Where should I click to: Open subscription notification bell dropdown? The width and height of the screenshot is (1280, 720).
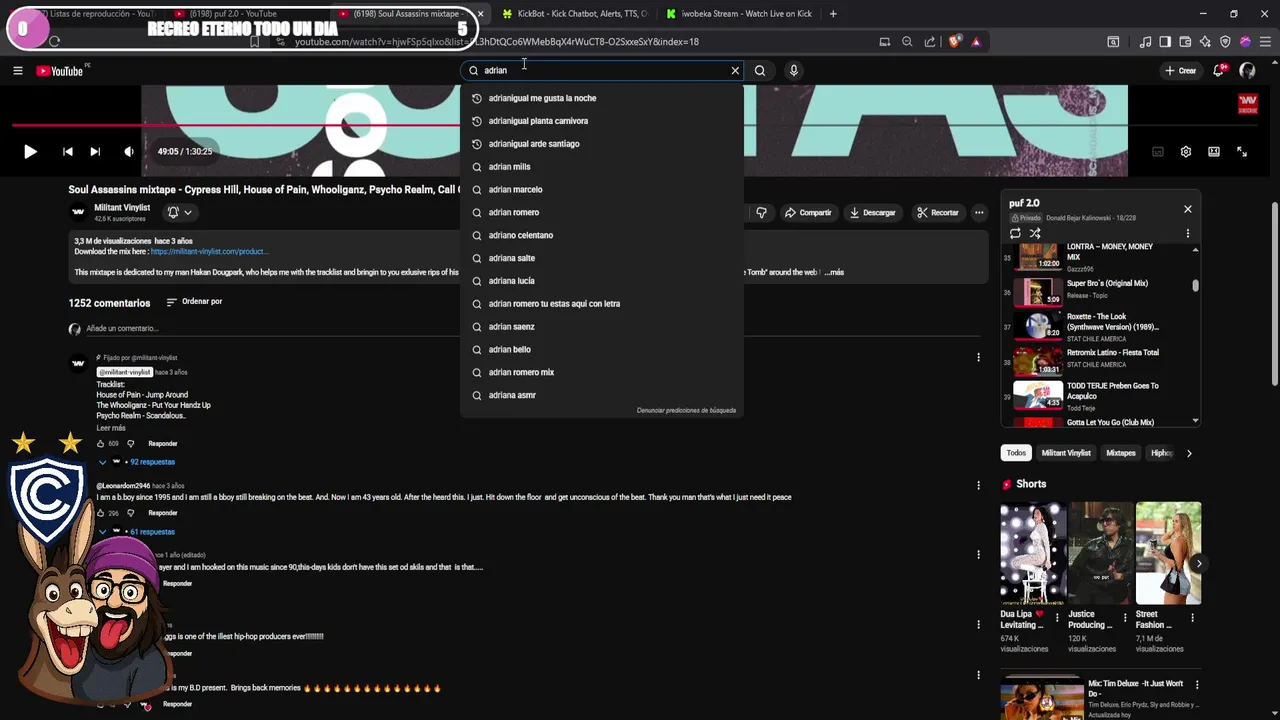coord(179,212)
